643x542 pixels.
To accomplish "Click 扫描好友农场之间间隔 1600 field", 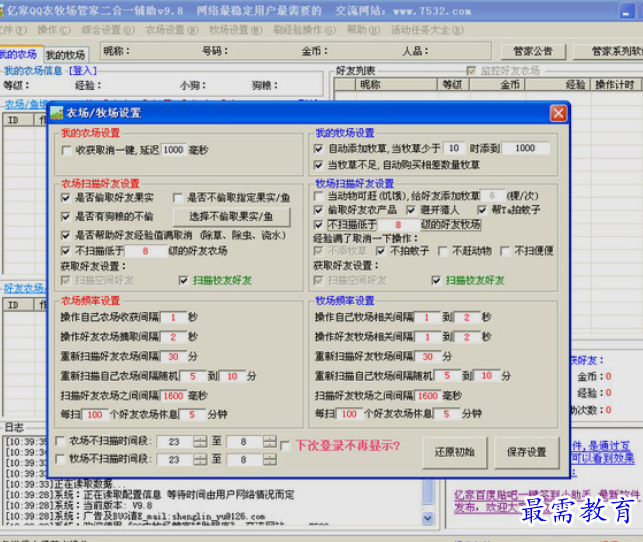I will pyautogui.click(x=173, y=396).
